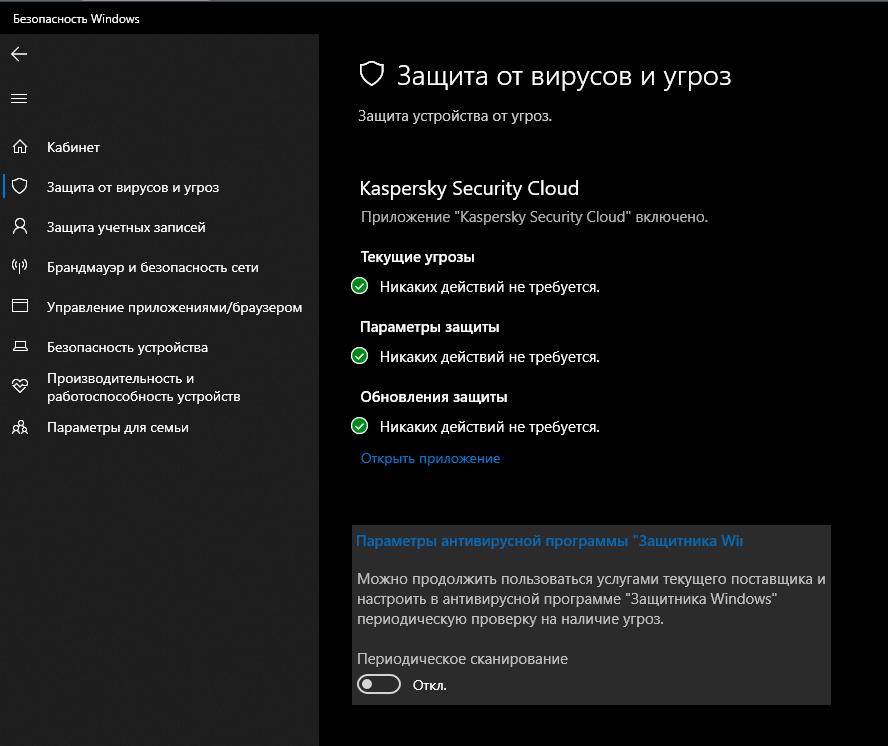
Task: Go to "Безопасность устройства" page
Action: coord(127,347)
